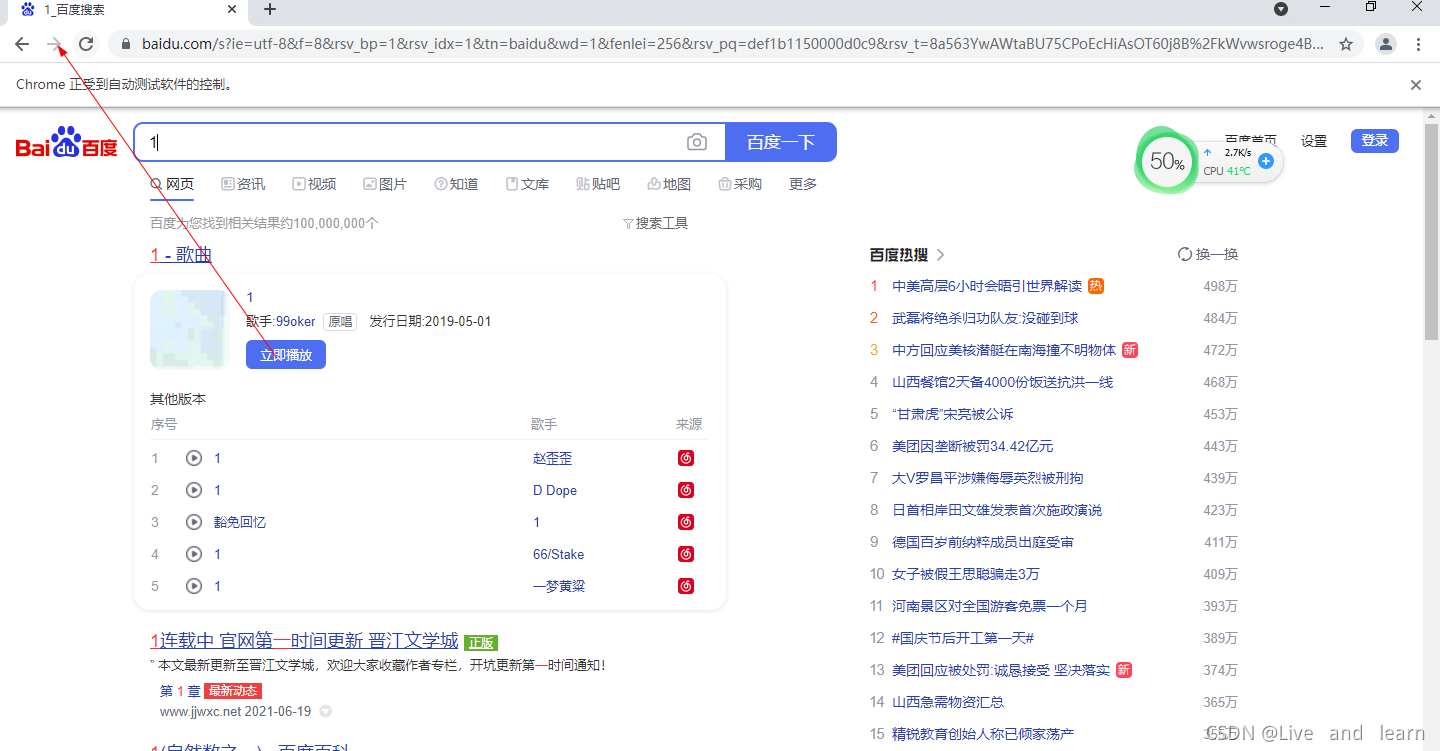The height and width of the screenshot is (751, 1440).
Task: Open NetEase source icon for 豁免回忆 row
Action: coord(686,522)
